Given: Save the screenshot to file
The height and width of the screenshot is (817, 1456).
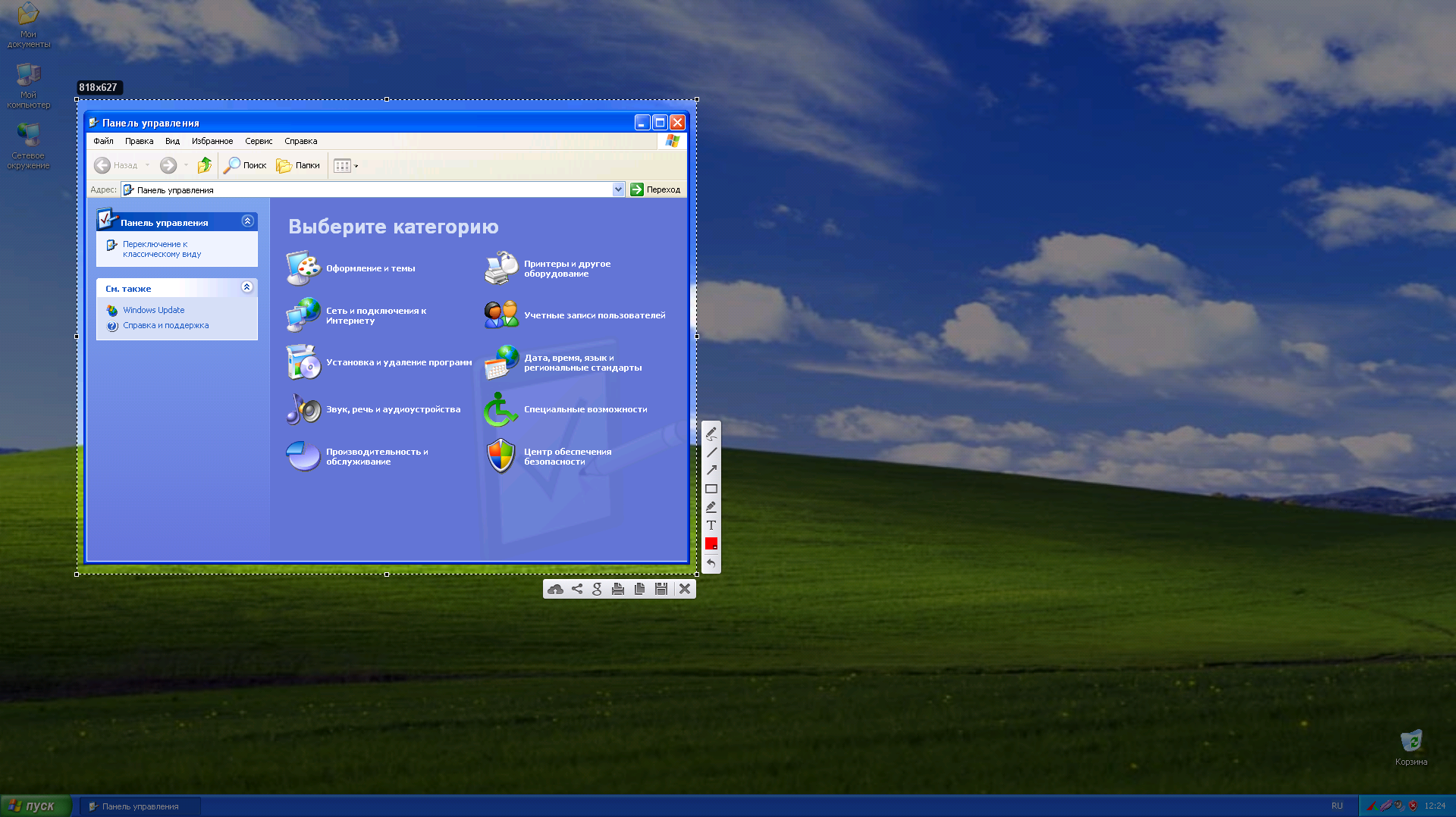Looking at the screenshot, I should [661, 589].
